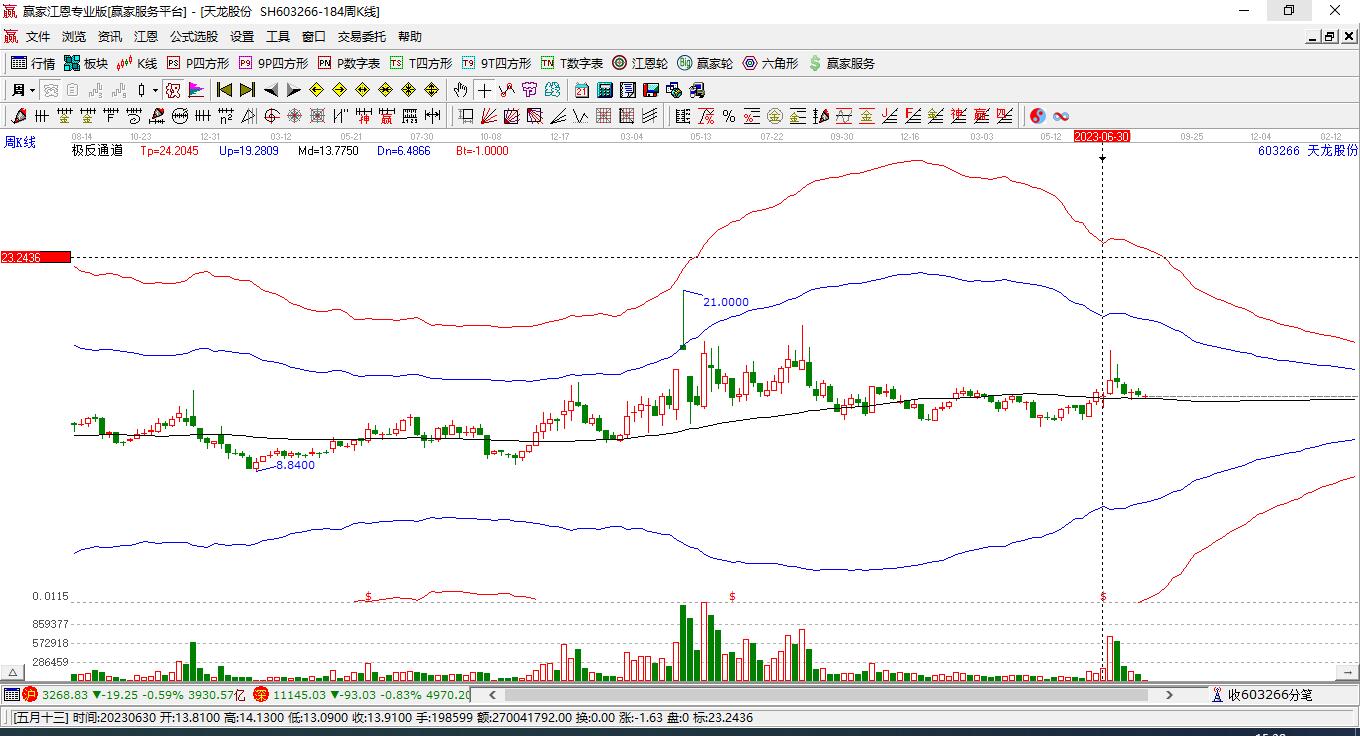Click the yellow right-arrow diamond icon

click(339, 90)
